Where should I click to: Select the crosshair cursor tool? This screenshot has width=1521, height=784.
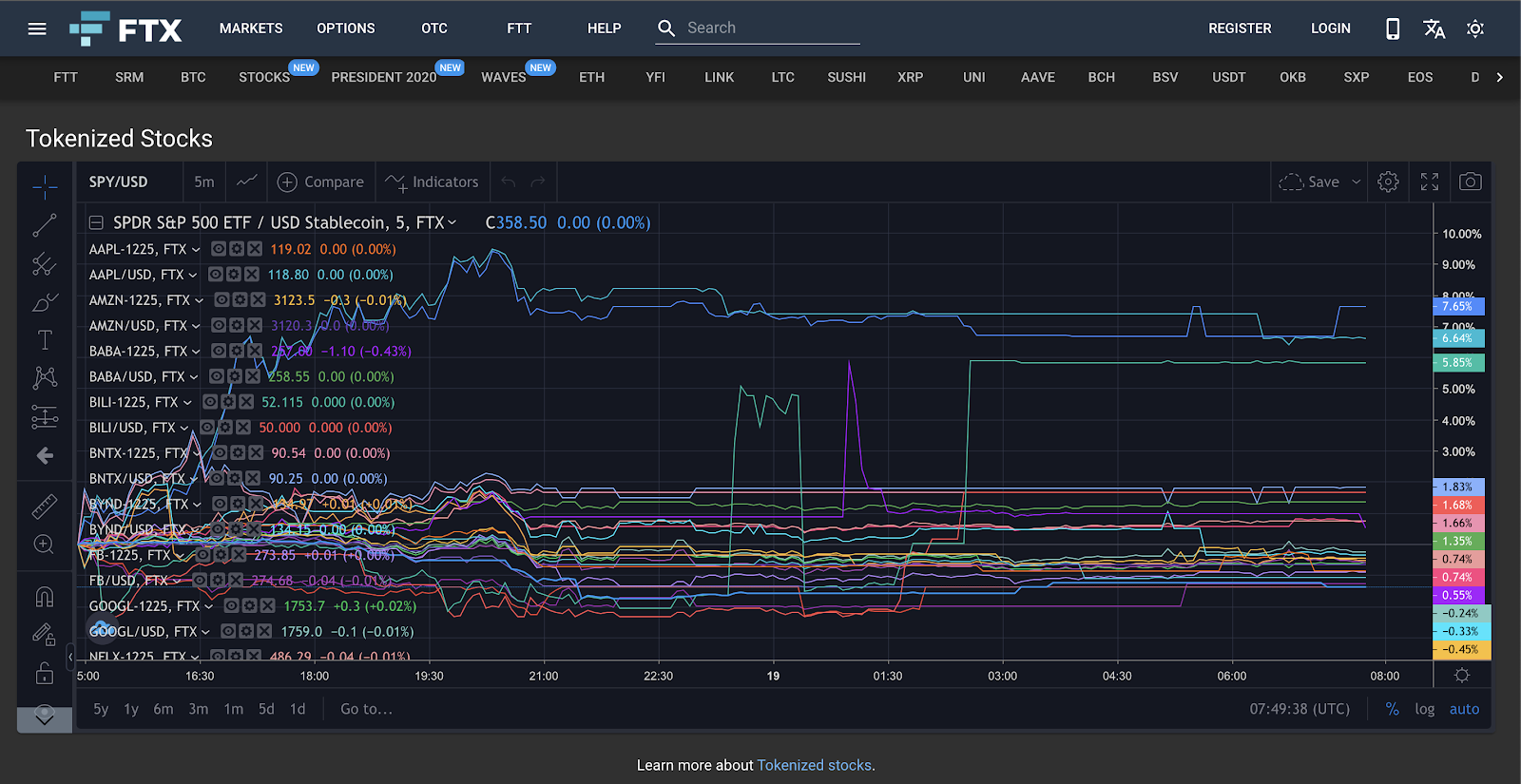coord(45,187)
